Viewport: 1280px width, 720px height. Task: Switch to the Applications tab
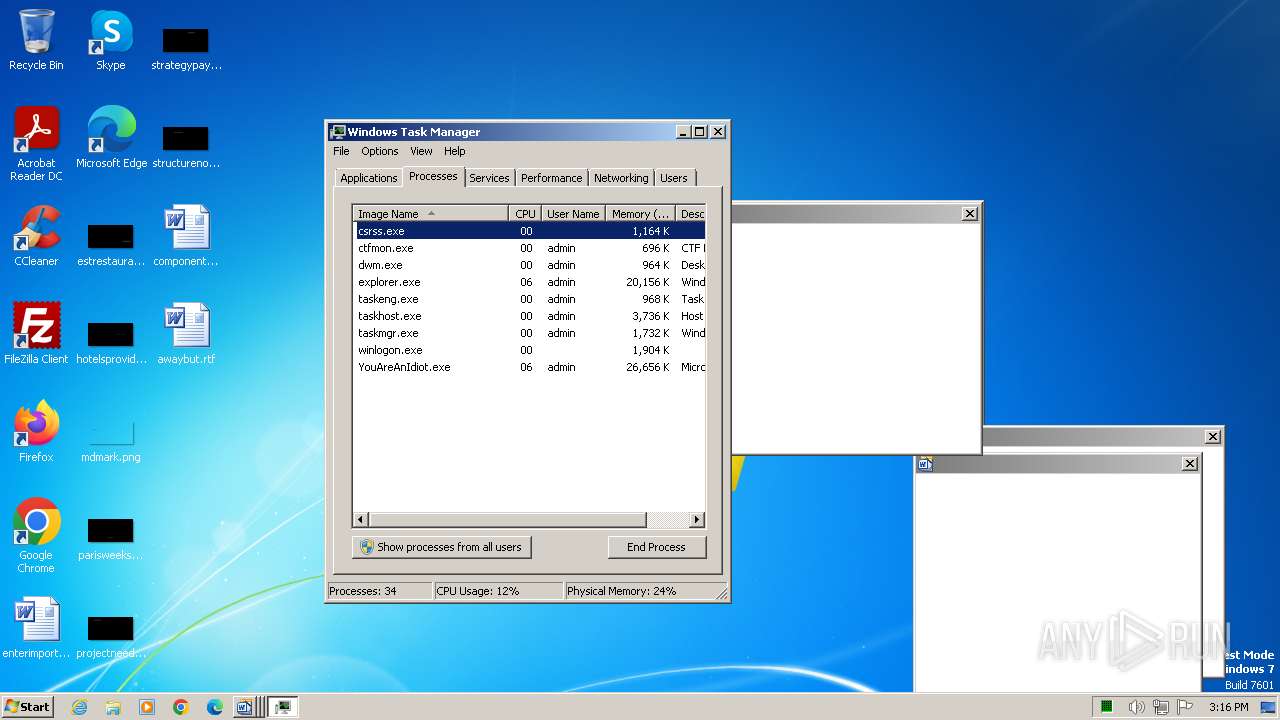point(369,178)
